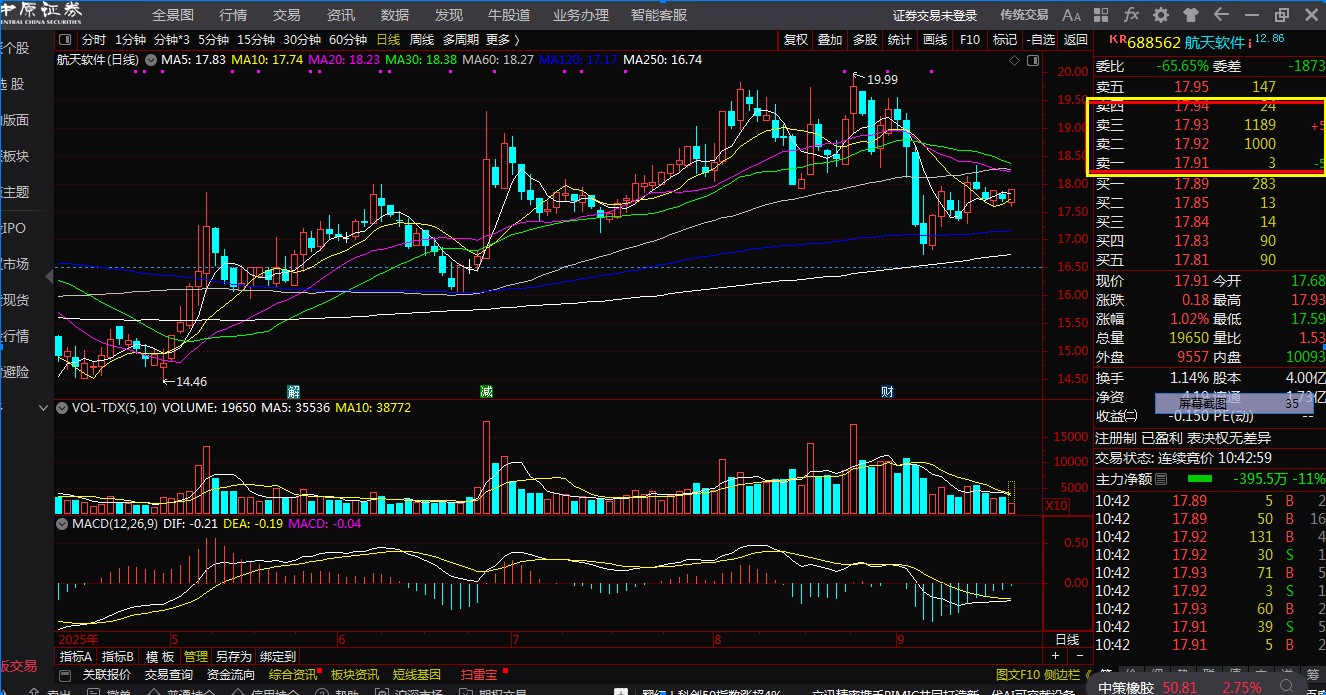Viewport: 1326px width, 695px height.
Task: Go back using the left arrow icon
Action: [1221, 15]
